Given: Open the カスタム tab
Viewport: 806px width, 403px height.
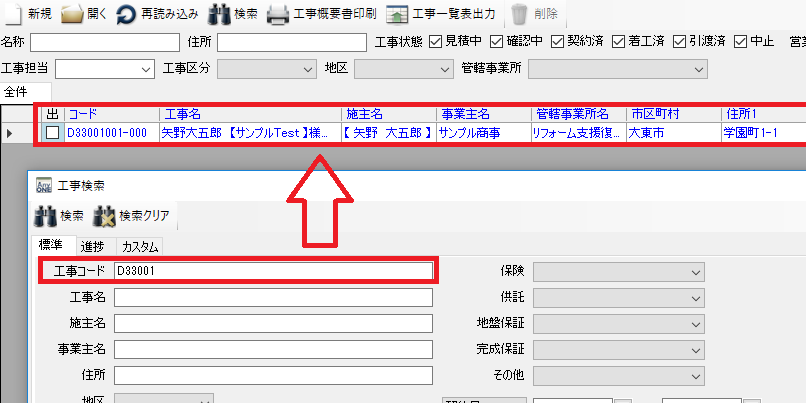Looking at the screenshot, I should 138,246.
